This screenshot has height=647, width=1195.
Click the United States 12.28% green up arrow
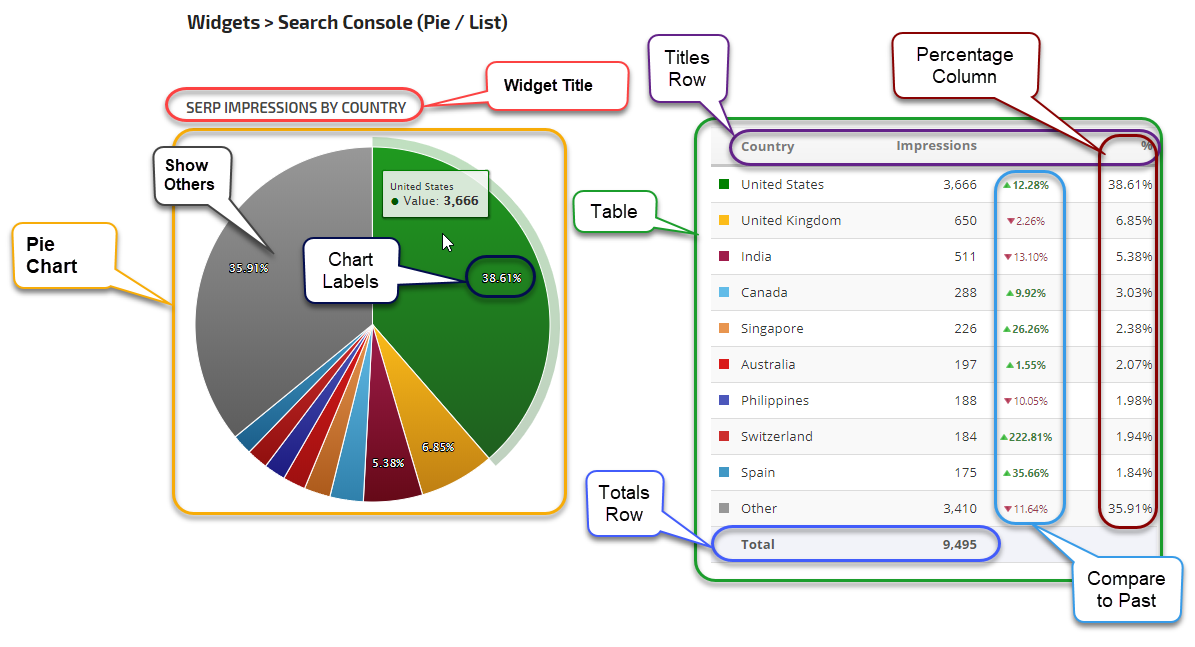[x=1008, y=185]
